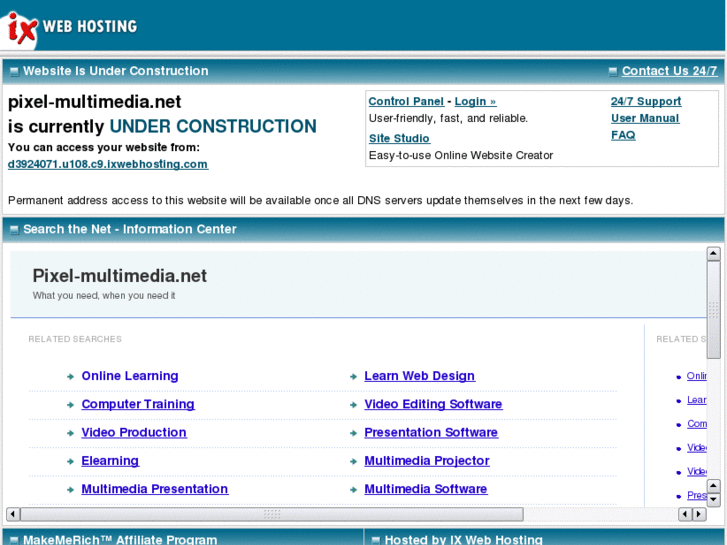Open the 24/7 Support link
The image size is (727, 545).
646,101
